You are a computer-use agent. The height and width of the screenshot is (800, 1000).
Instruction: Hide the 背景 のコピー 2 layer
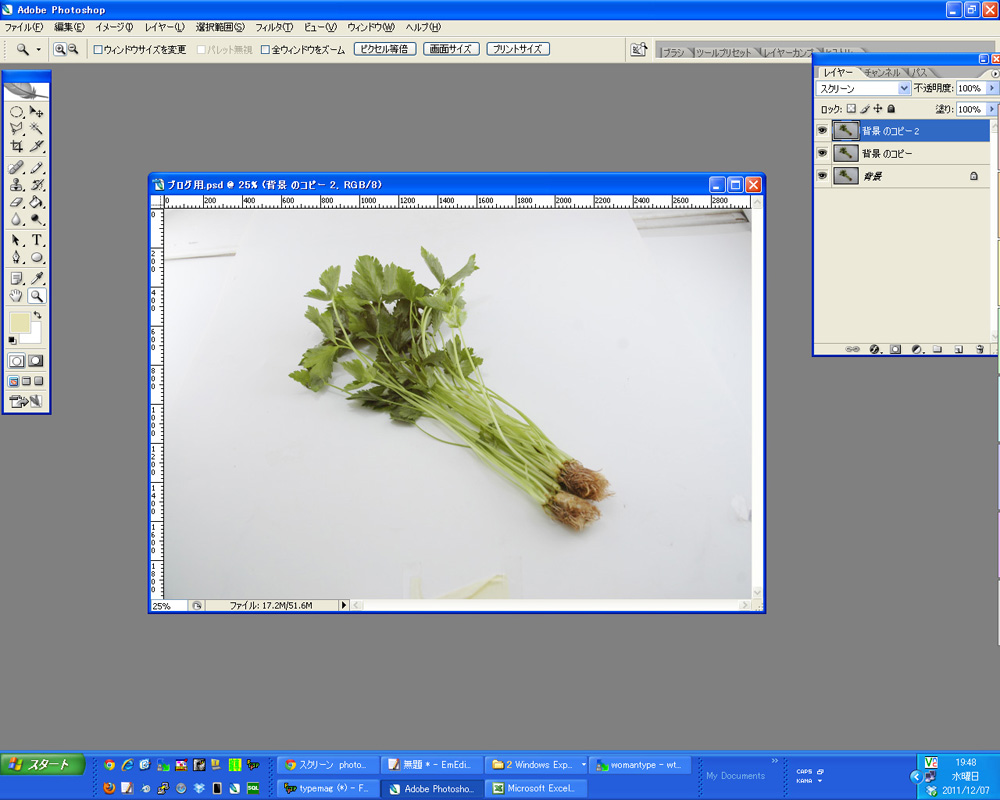822,131
